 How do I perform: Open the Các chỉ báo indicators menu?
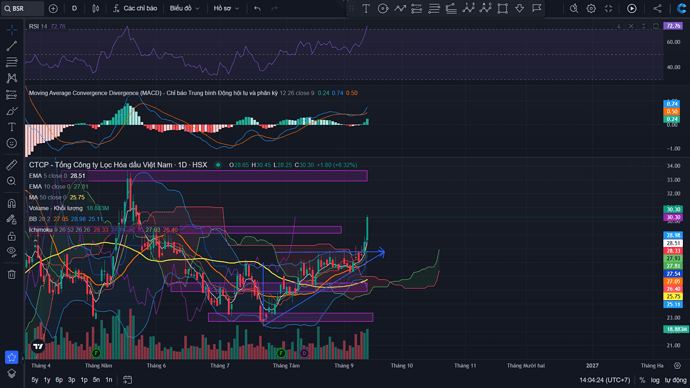click(135, 8)
